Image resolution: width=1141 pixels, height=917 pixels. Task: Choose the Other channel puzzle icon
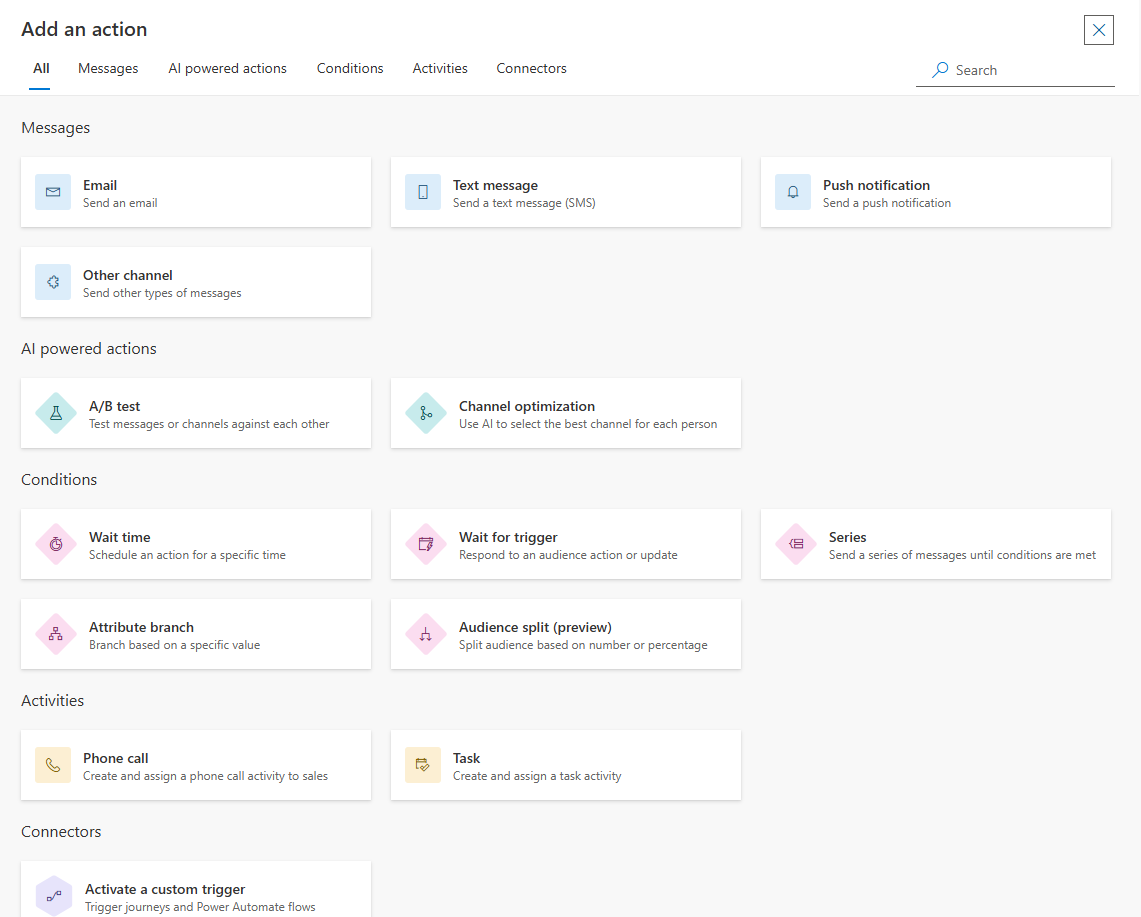53,282
